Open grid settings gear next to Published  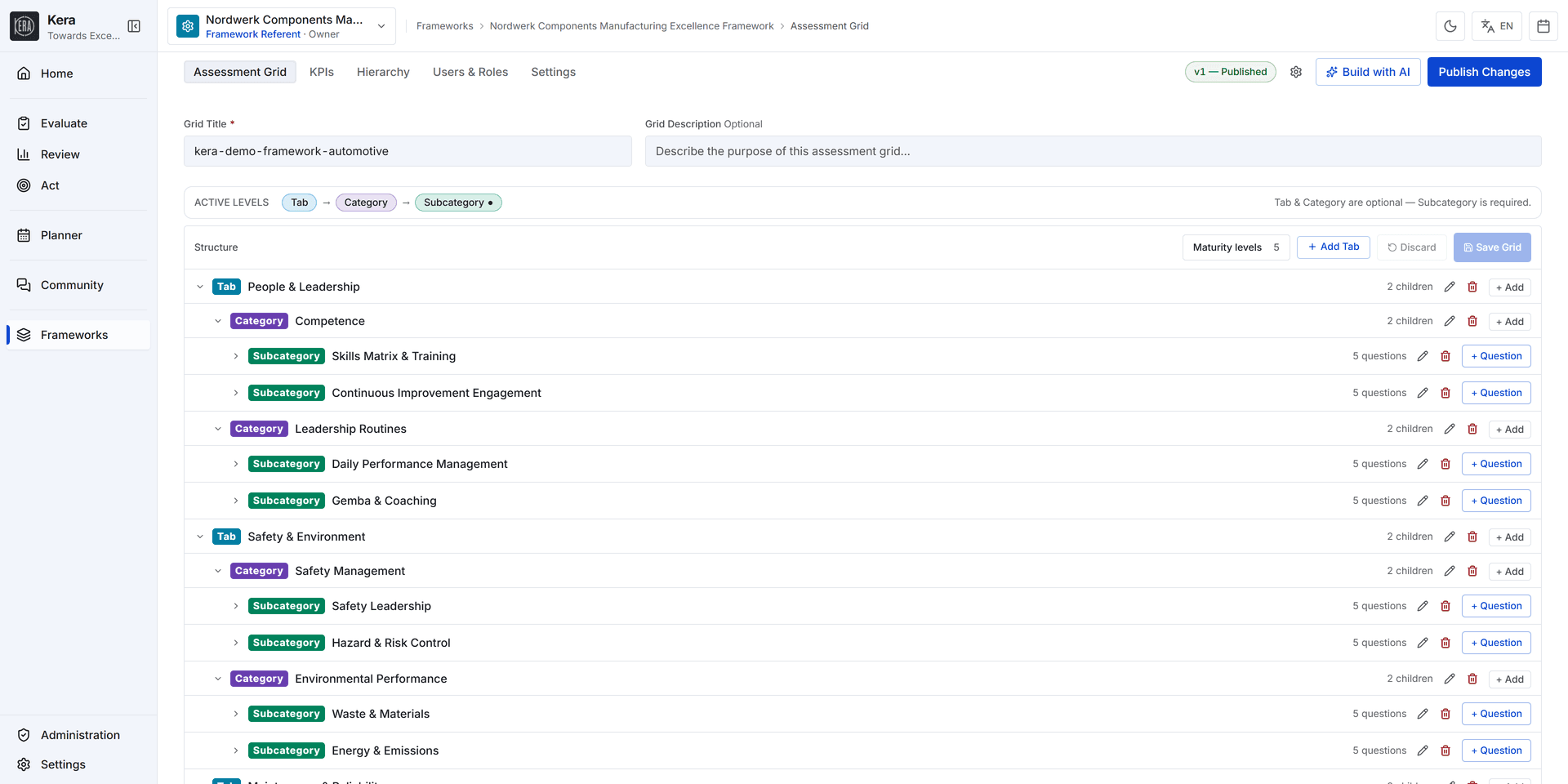click(1296, 72)
